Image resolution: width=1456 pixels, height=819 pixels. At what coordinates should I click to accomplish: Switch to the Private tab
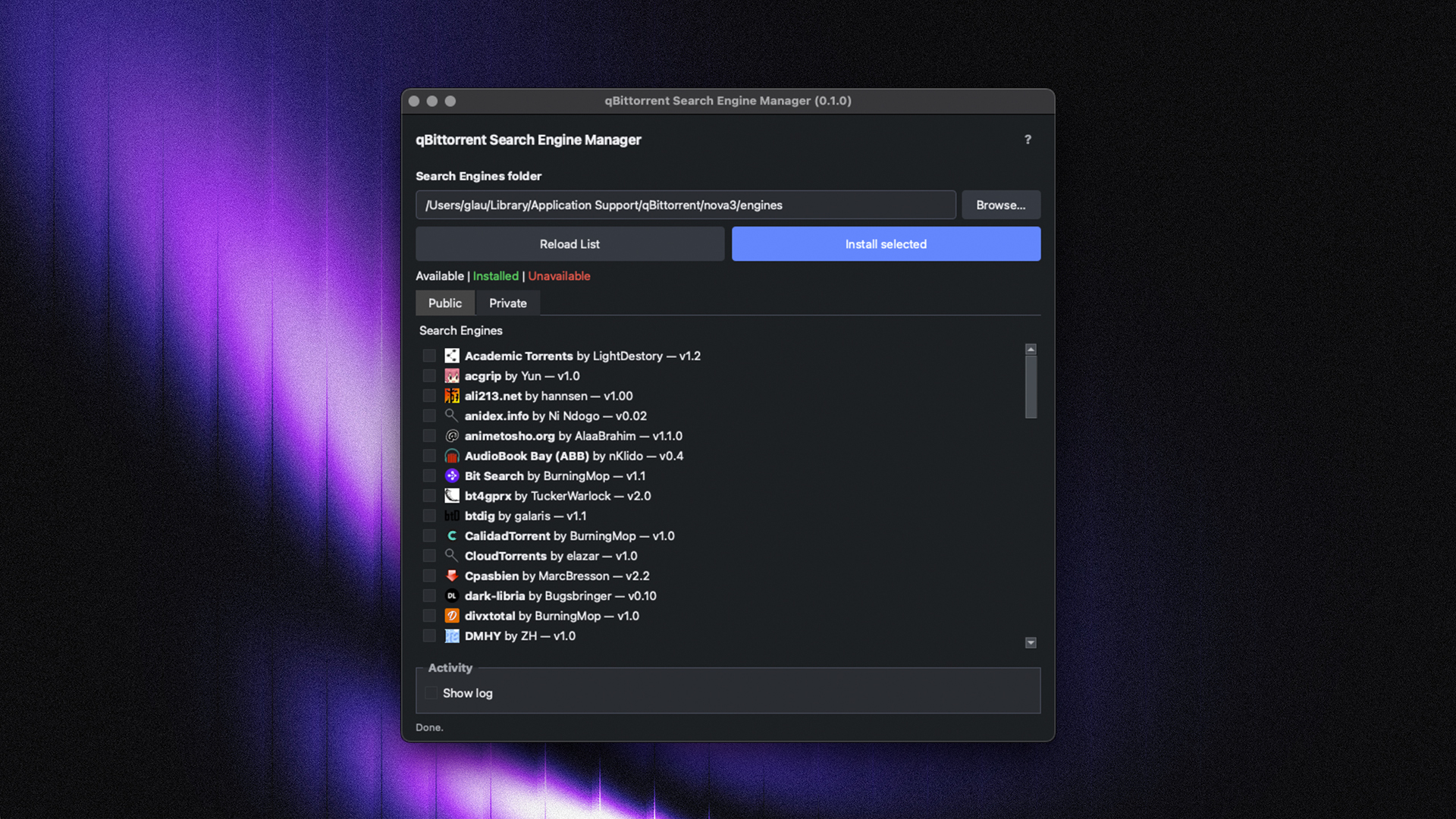click(507, 303)
